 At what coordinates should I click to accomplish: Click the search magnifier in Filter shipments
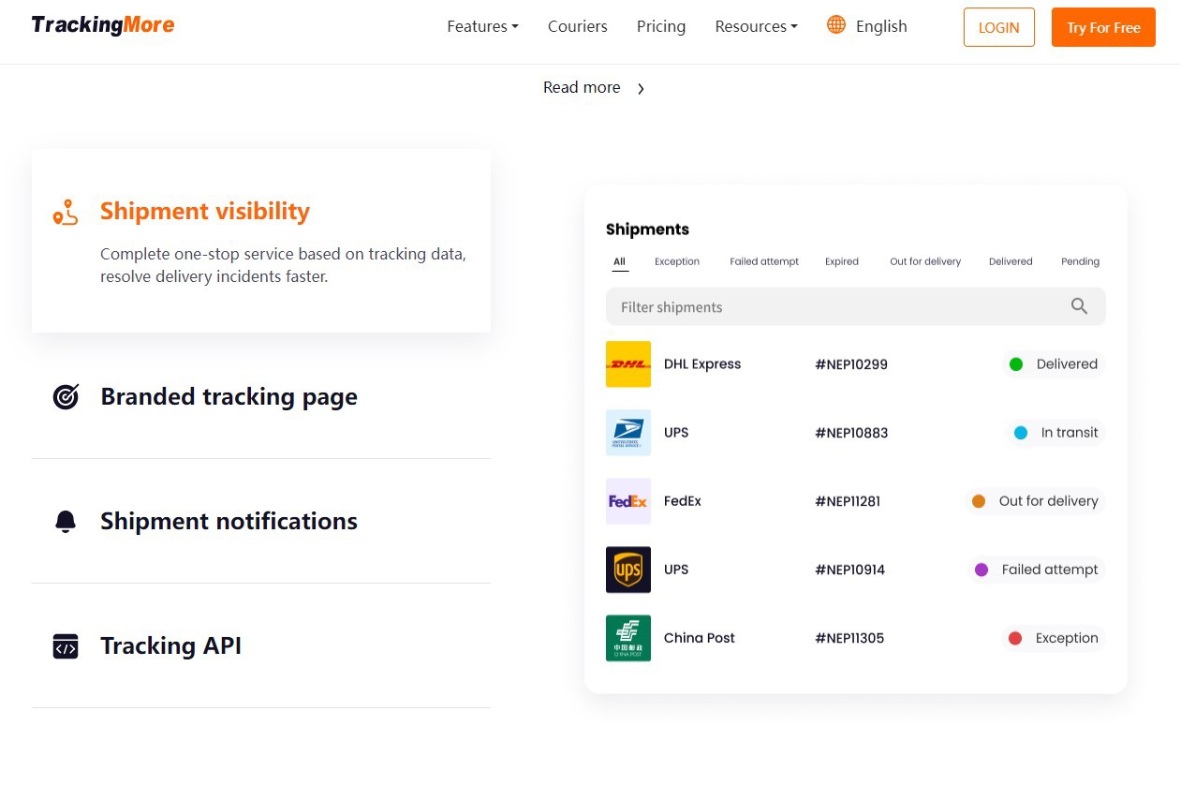[x=1079, y=306]
